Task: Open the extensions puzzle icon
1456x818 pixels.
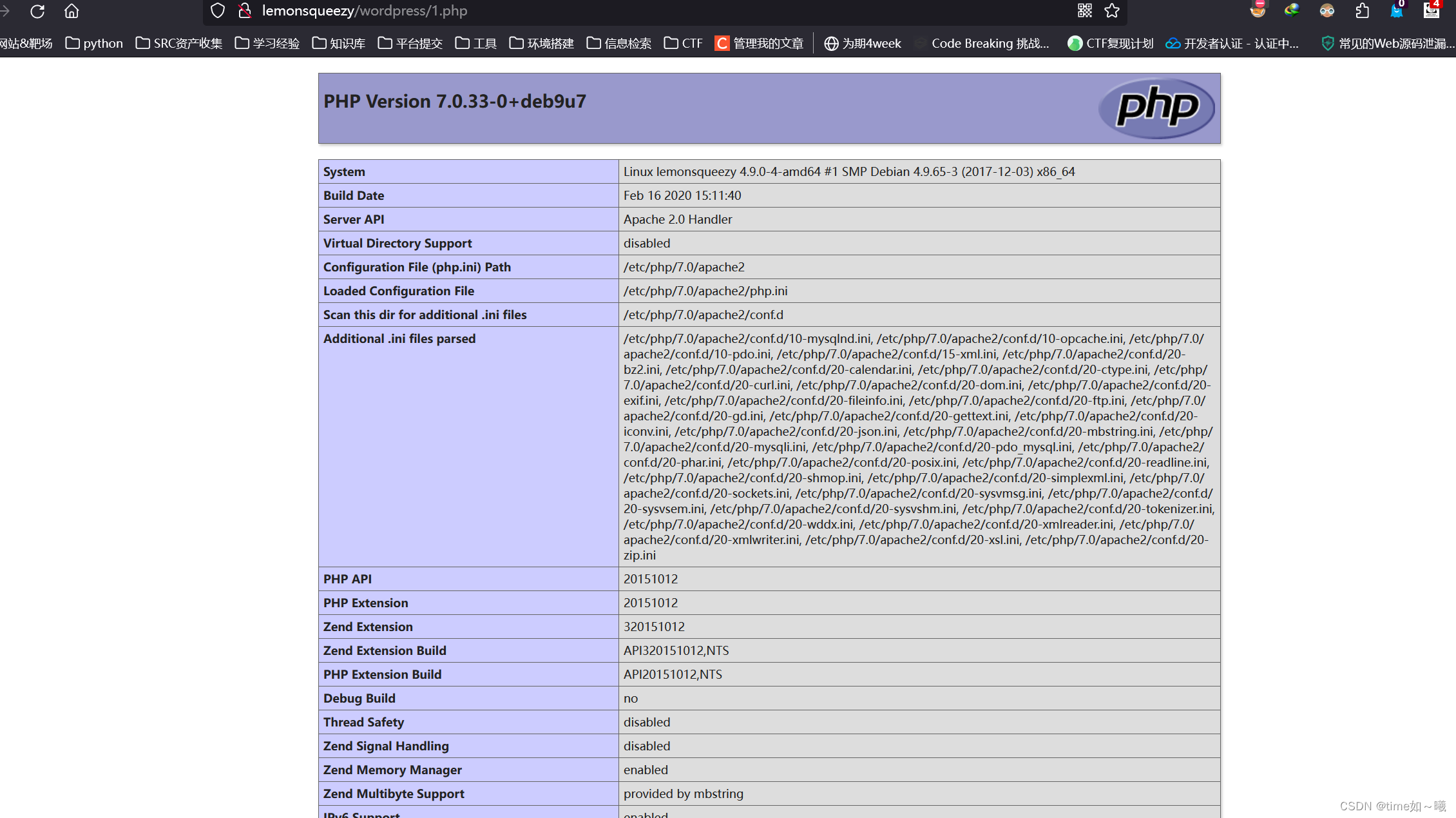Action: pos(1362,11)
